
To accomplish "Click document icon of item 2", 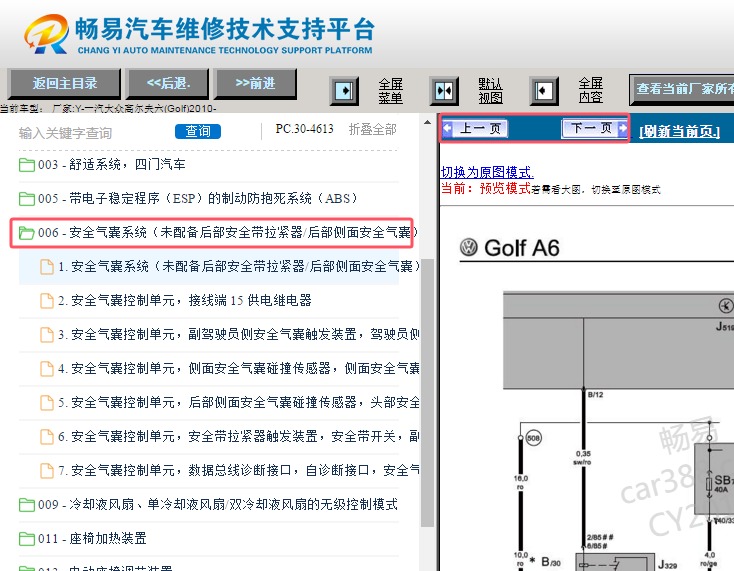I will (47, 300).
